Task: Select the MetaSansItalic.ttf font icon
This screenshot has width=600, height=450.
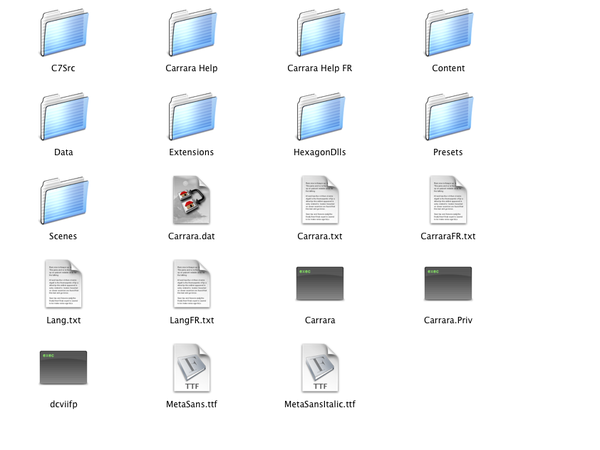Action: click(320, 368)
